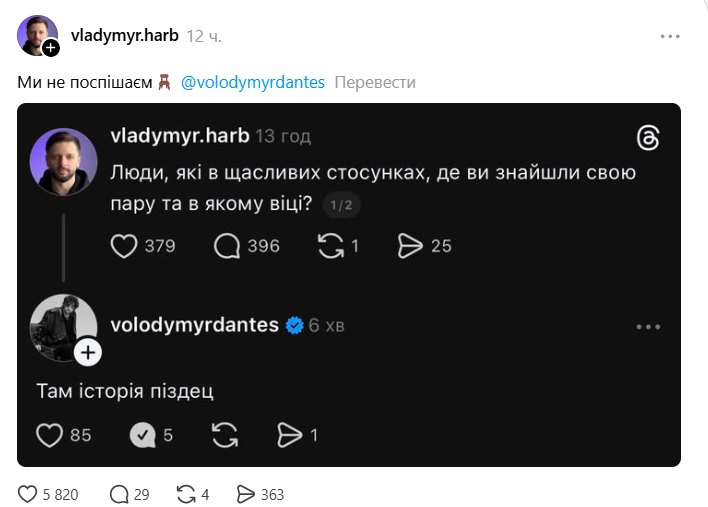708x507 pixels.
Task: Follow vladymyr.harb via avatar plus badge
Action: (51, 47)
